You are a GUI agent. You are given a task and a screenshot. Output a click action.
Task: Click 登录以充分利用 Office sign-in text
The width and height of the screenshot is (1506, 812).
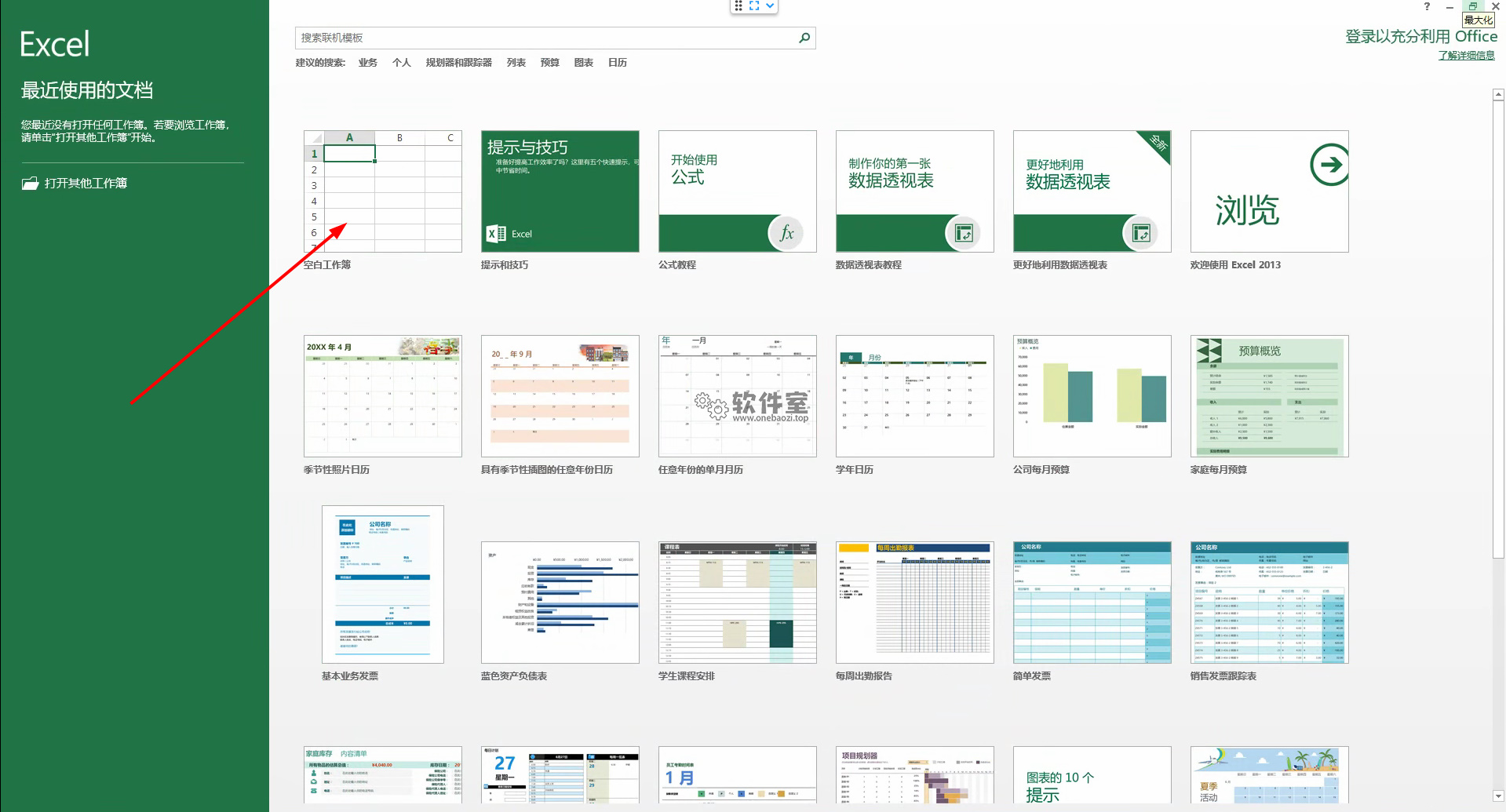click(x=1421, y=36)
